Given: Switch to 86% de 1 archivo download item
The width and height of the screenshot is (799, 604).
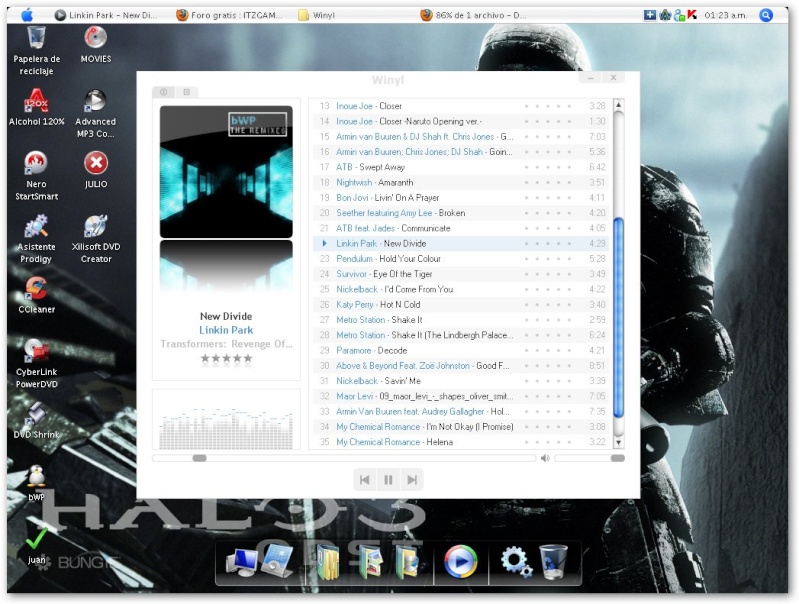Looking at the screenshot, I should click(x=474, y=15).
